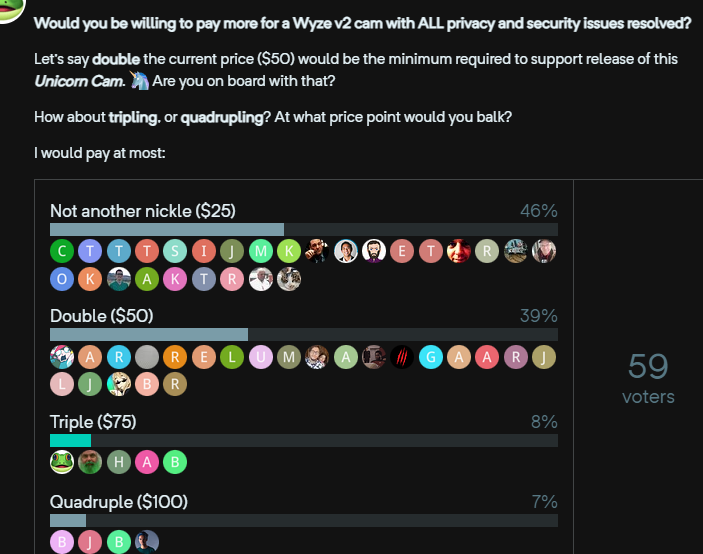Click the unicorn emoji after "Unicorn Cam"

click(139, 81)
